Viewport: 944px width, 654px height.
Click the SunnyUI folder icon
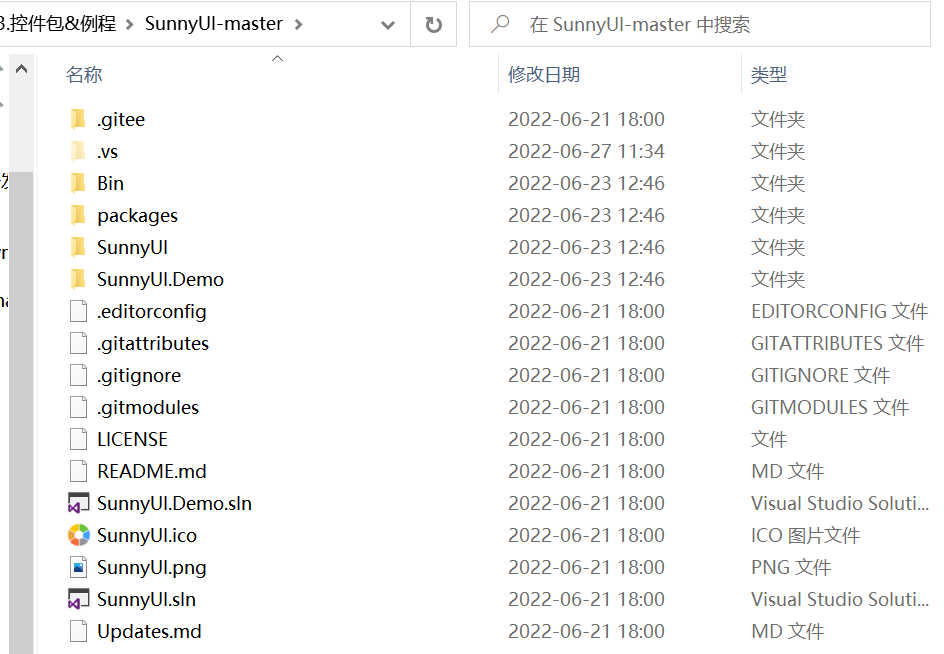tap(78, 247)
